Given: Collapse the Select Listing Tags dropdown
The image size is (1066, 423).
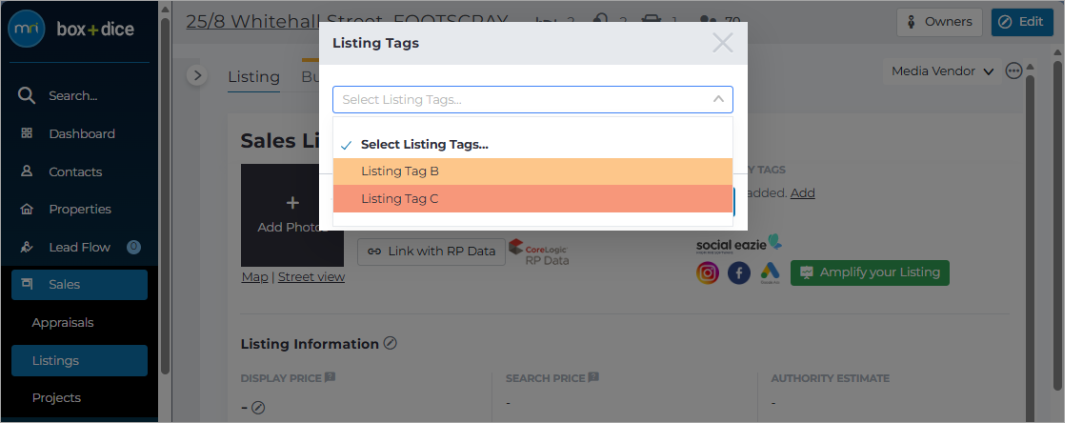Looking at the screenshot, I should pos(718,99).
